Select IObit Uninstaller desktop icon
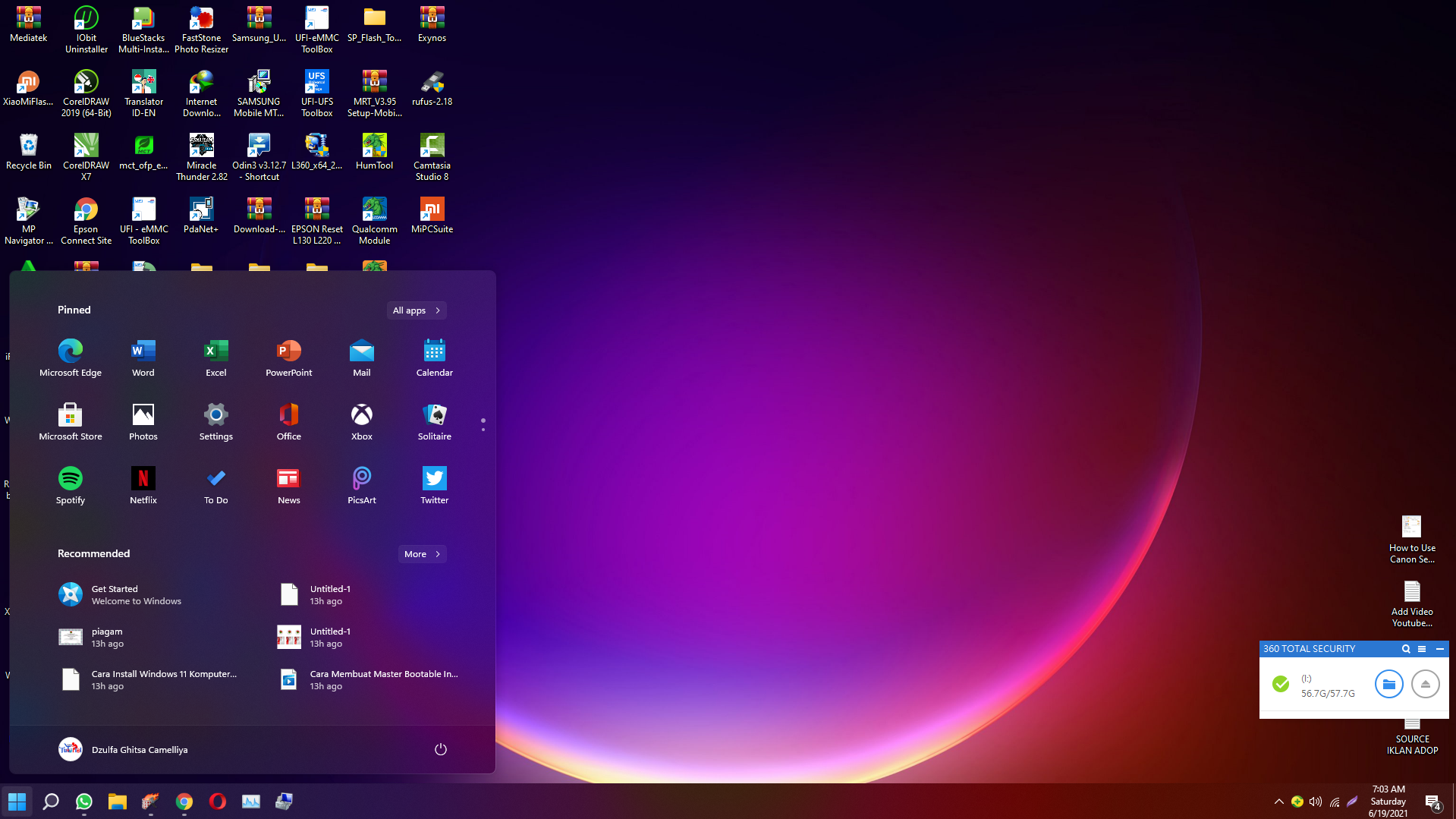 coord(86,30)
